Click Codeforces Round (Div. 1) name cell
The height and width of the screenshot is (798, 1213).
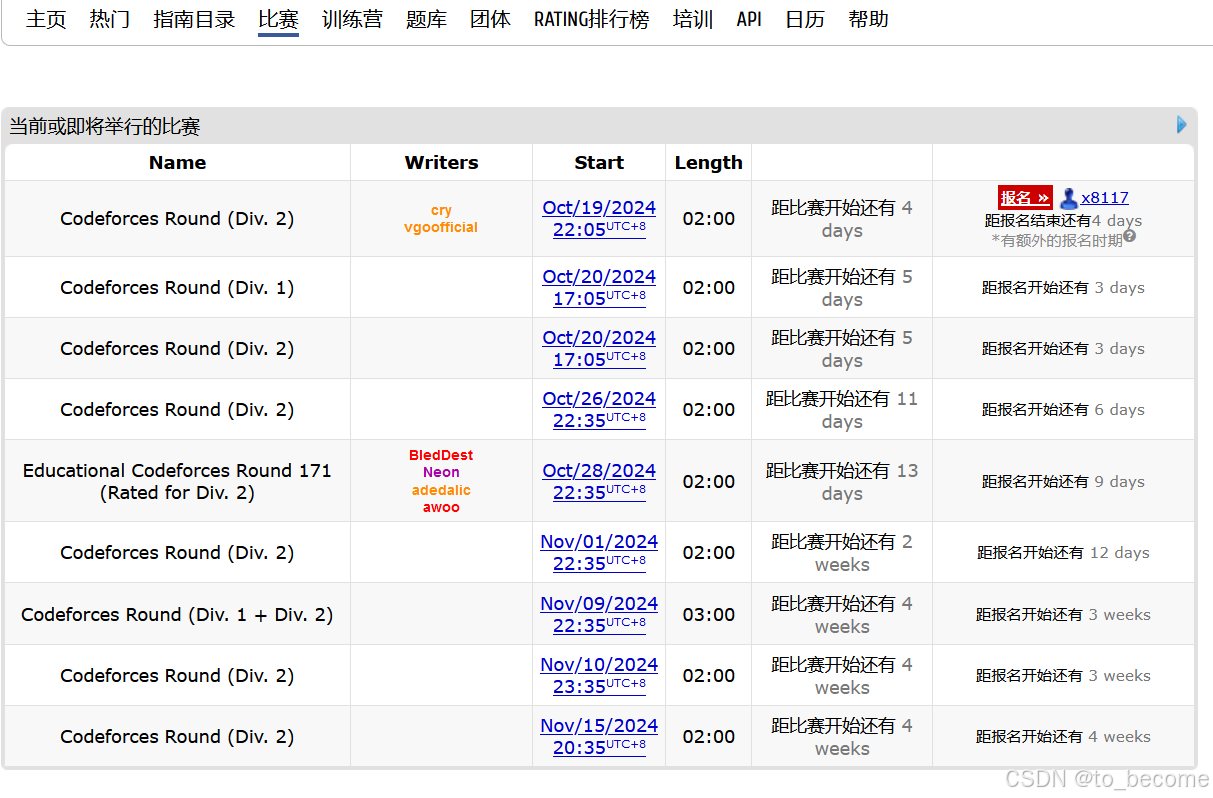[177, 287]
